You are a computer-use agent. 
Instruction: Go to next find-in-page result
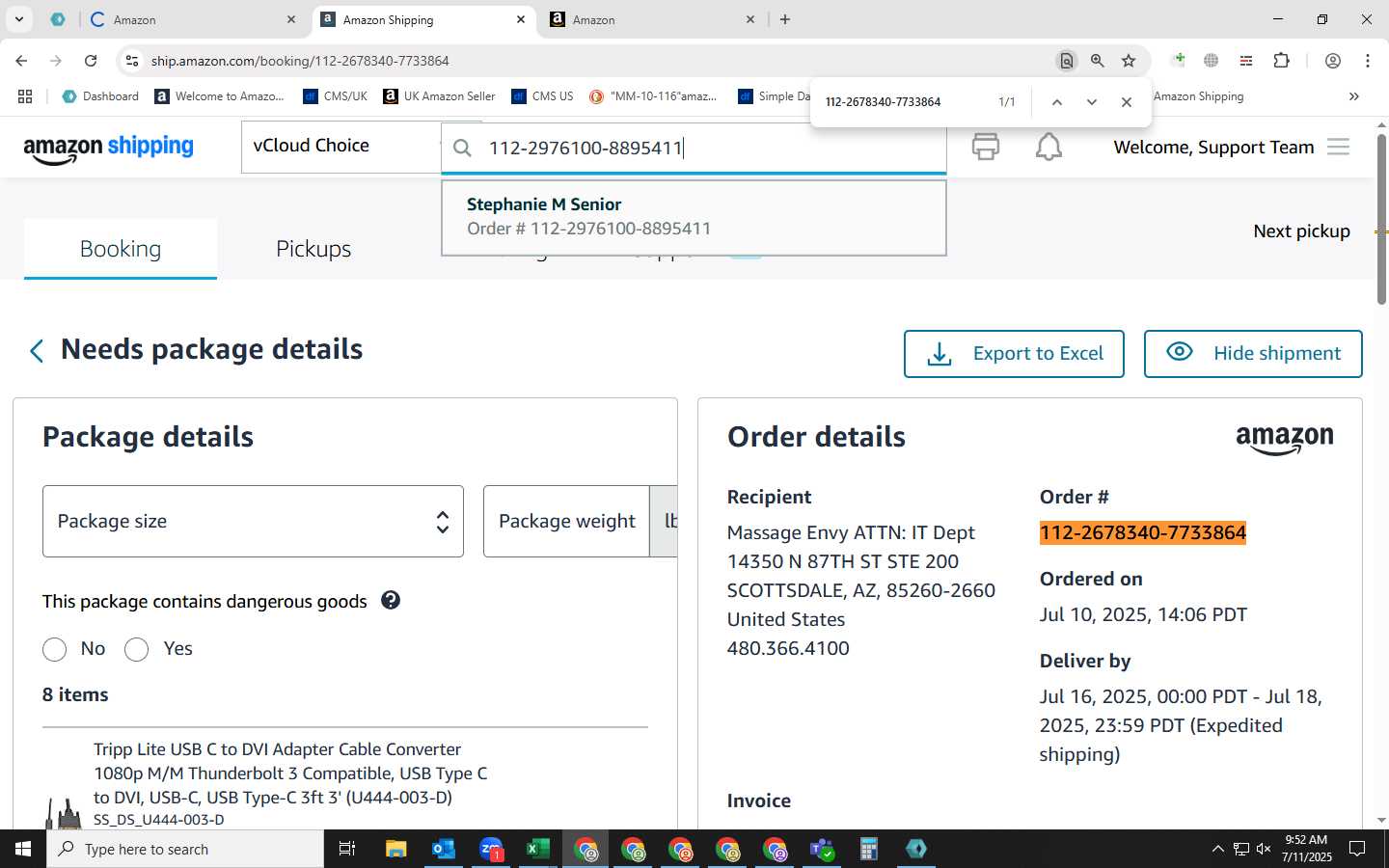click(x=1092, y=102)
